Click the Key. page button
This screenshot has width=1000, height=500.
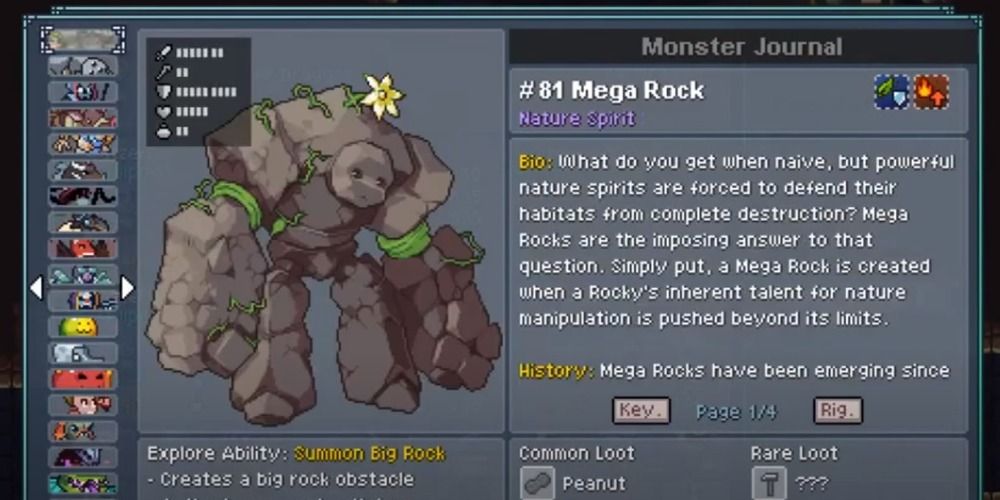click(x=641, y=411)
